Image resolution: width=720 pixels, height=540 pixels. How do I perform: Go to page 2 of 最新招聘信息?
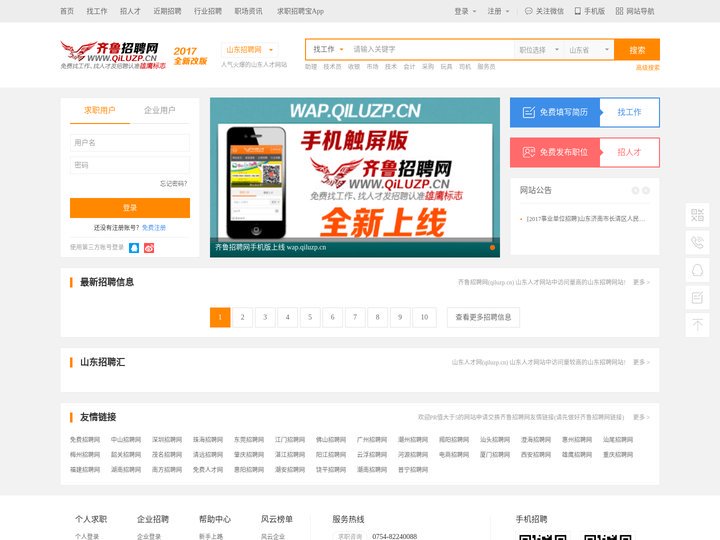pyautogui.click(x=242, y=317)
